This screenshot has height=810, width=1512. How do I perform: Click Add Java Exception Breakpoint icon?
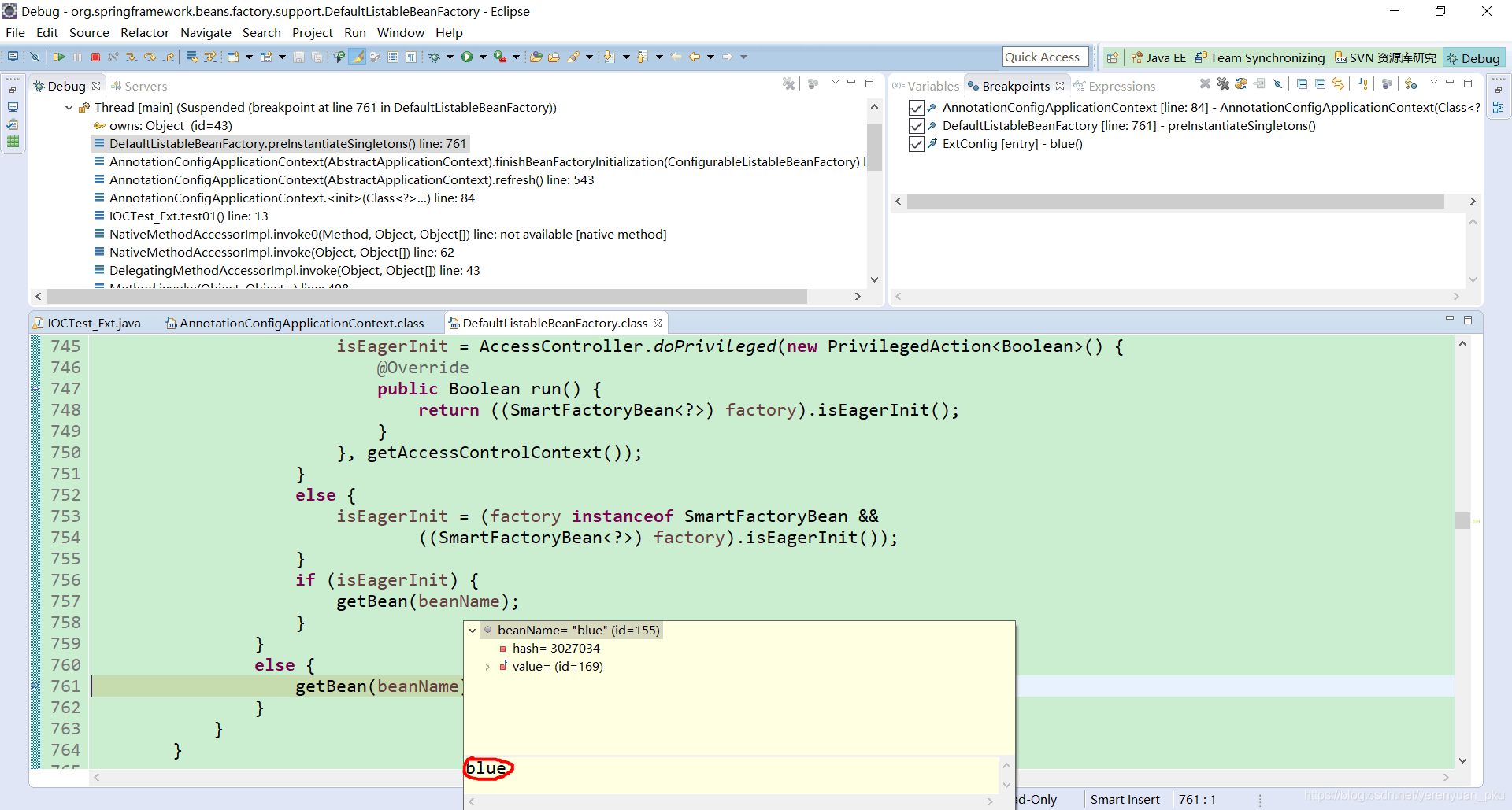[1363, 83]
